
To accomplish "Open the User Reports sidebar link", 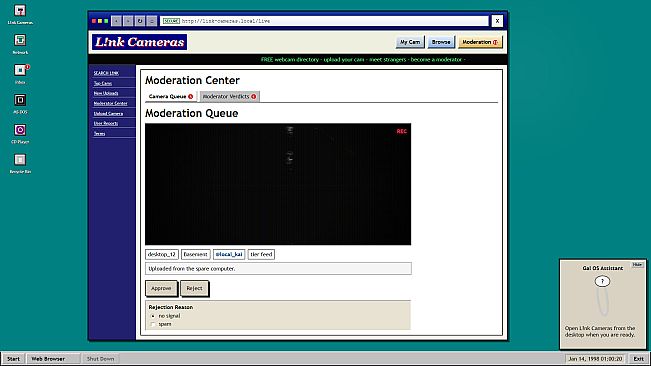I will [x=105, y=123].
